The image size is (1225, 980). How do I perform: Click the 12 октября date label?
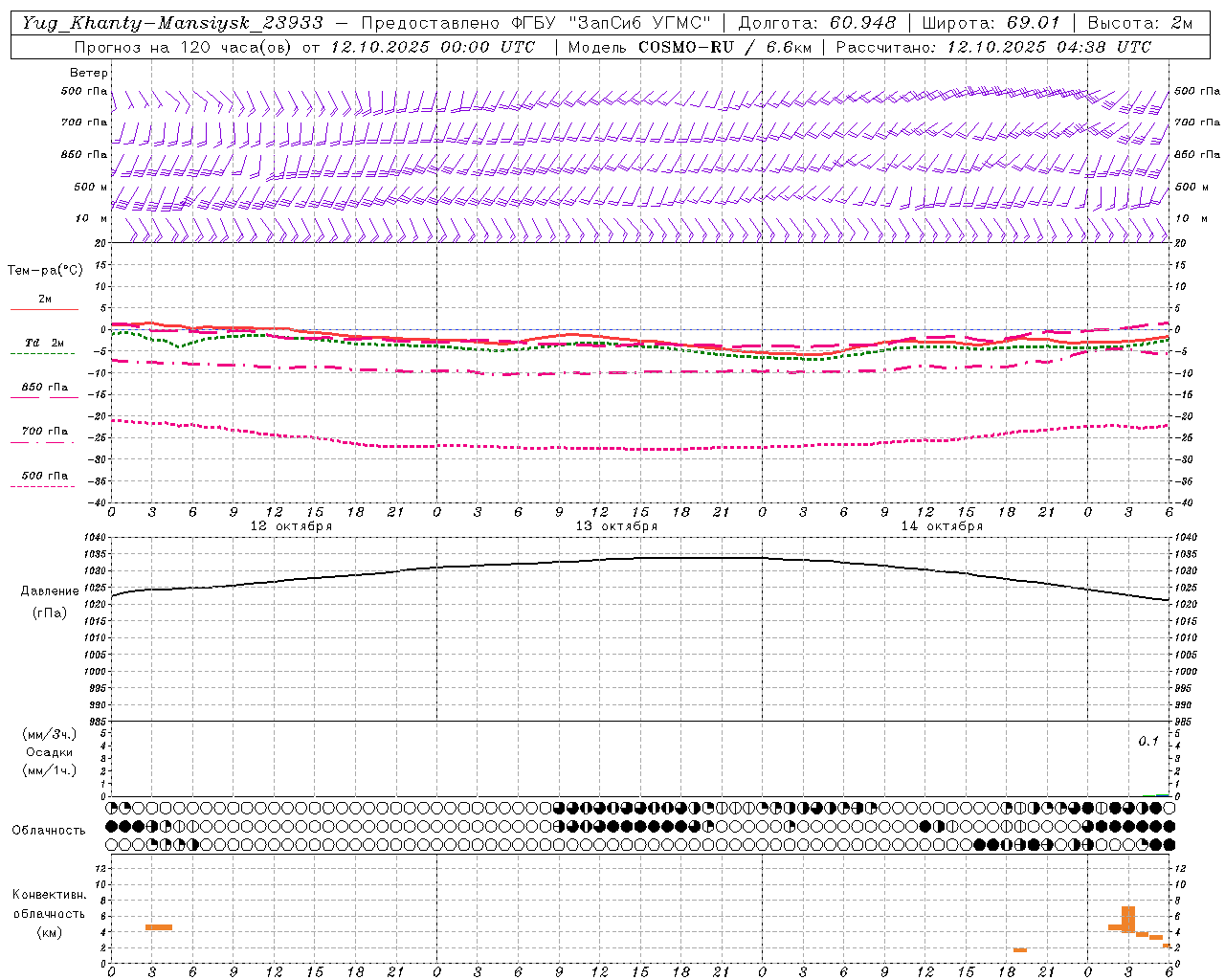292,526
